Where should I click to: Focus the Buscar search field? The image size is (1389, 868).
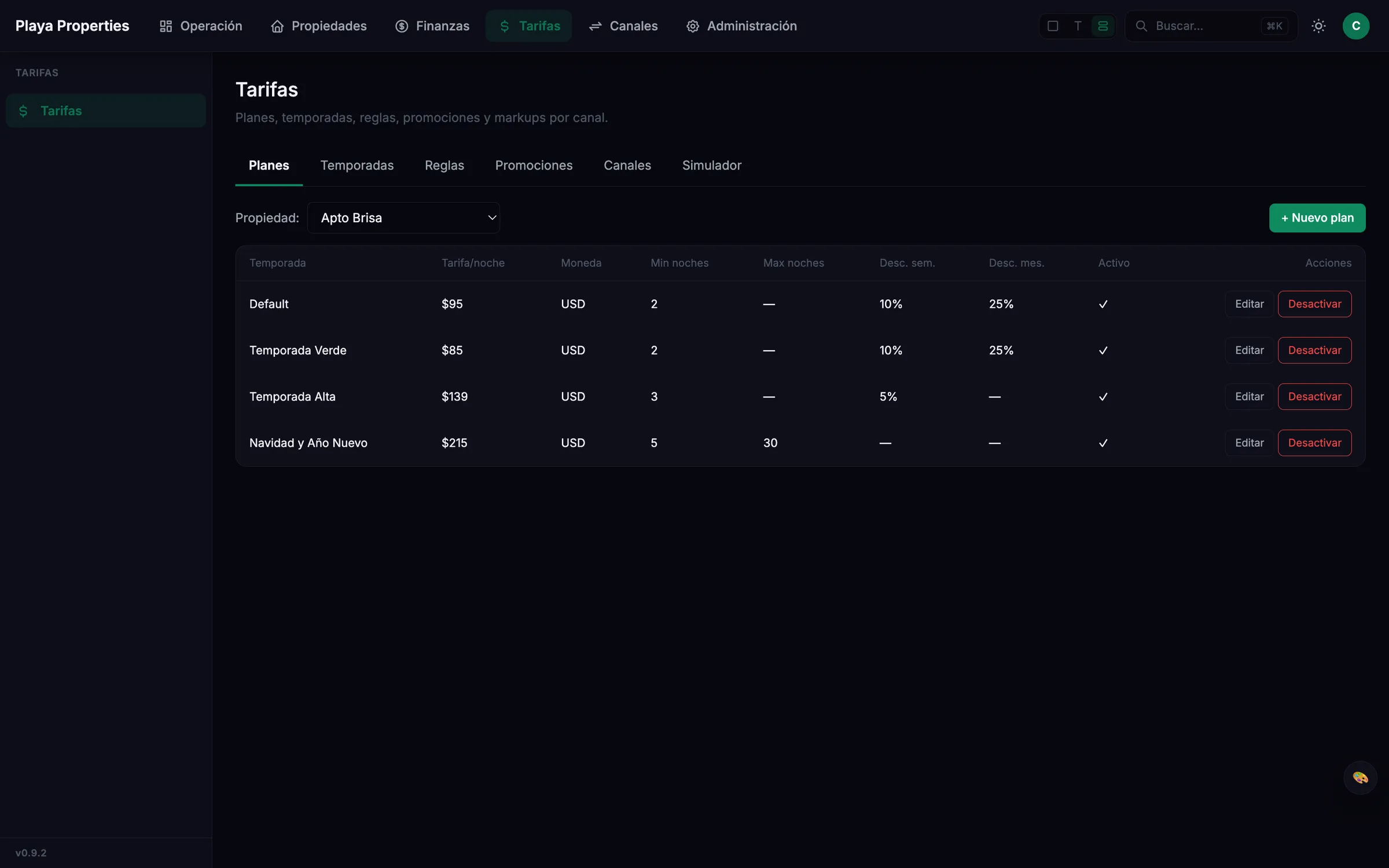pyautogui.click(x=1211, y=26)
